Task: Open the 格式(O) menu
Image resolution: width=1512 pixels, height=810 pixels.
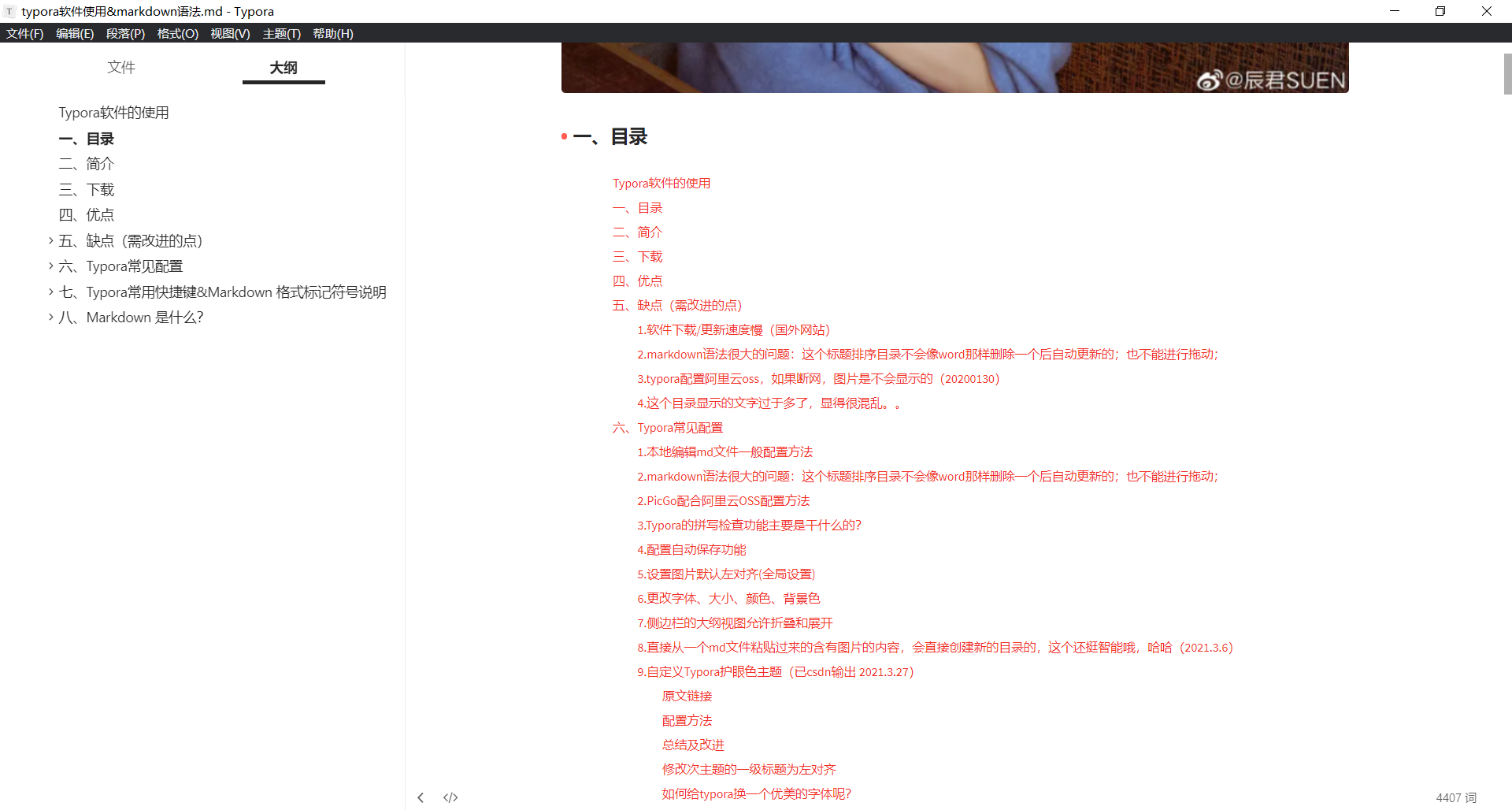Action: tap(177, 33)
